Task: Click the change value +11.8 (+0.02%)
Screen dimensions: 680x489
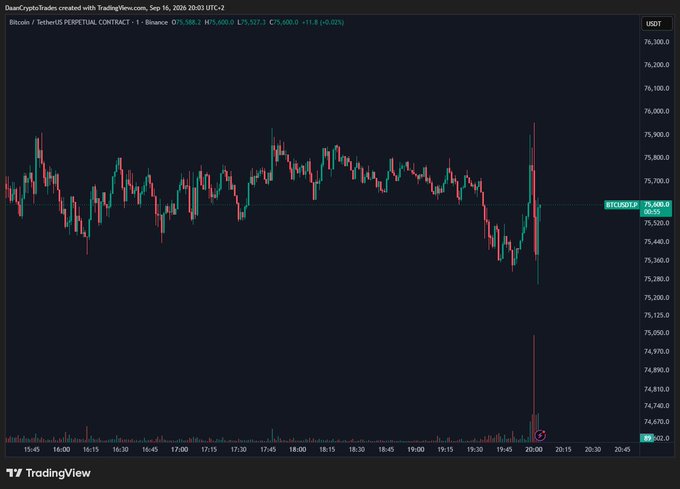Action: coord(323,22)
